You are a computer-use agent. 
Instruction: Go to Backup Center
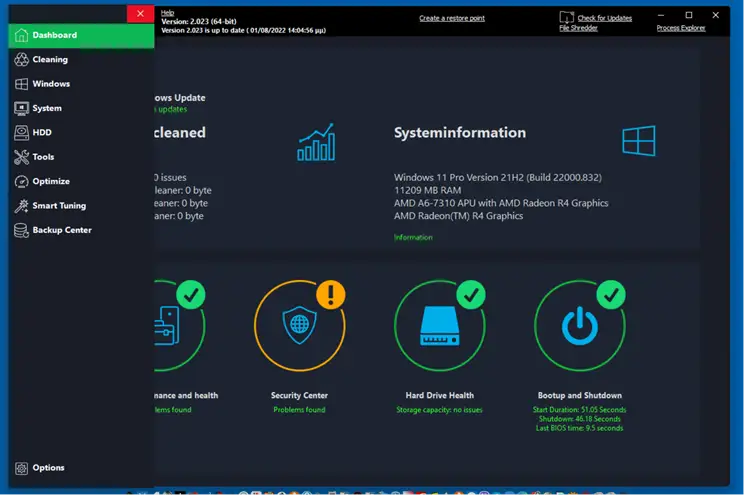[82, 230]
